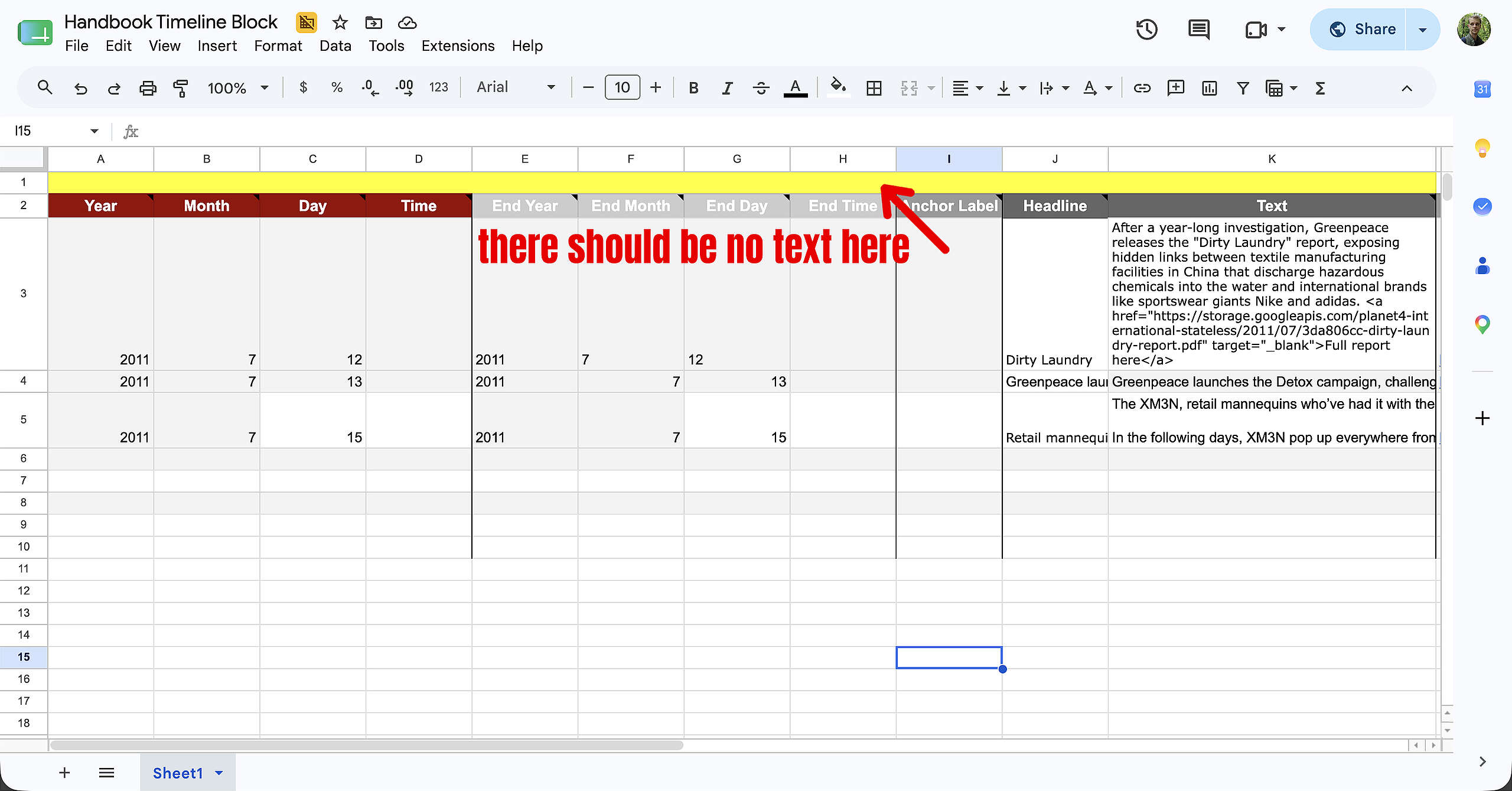Open the Google account avatar
This screenshot has height=791, width=1512.
(x=1474, y=30)
